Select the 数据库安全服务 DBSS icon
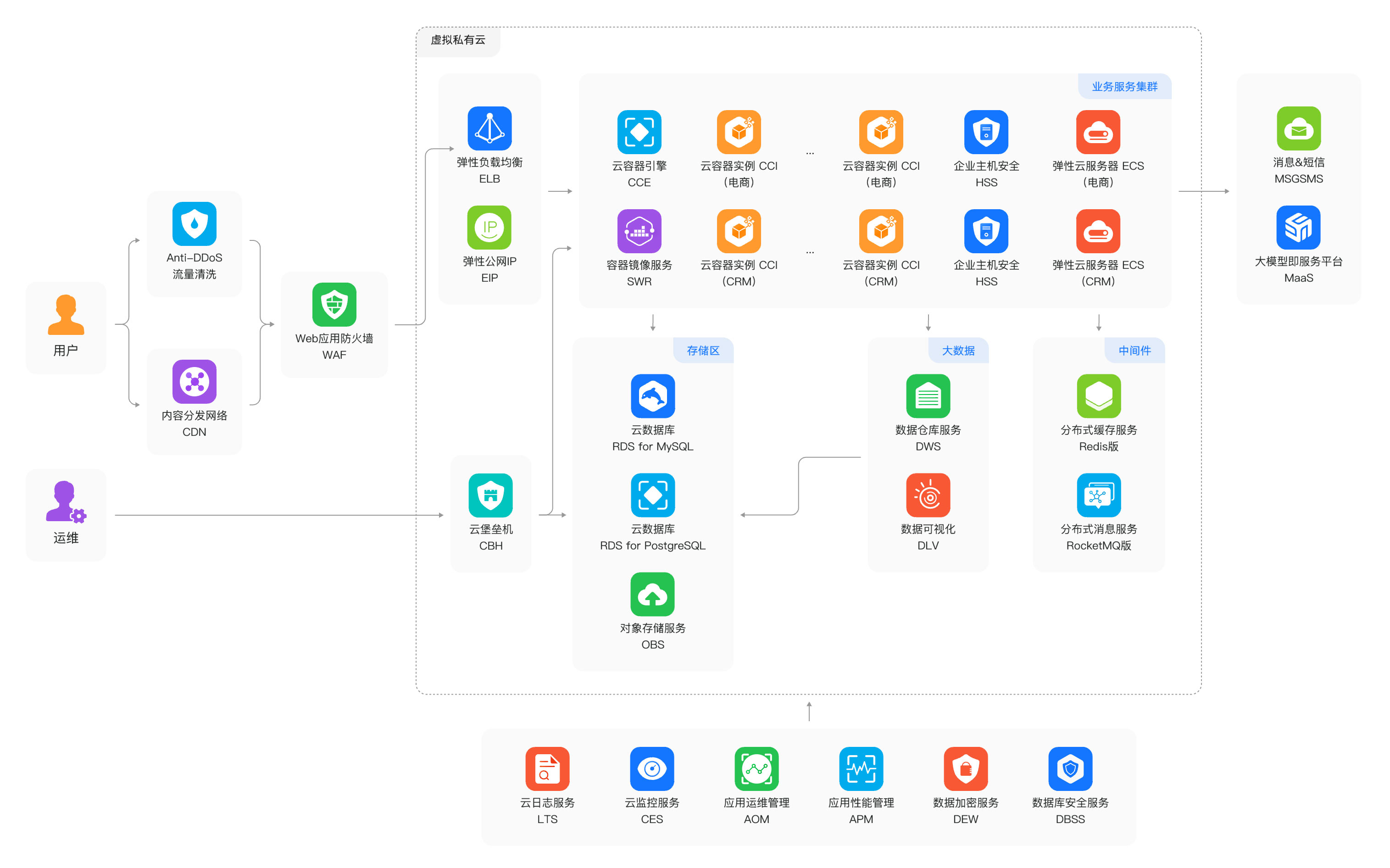This screenshot has width=1390, height=868. click(x=1070, y=769)
